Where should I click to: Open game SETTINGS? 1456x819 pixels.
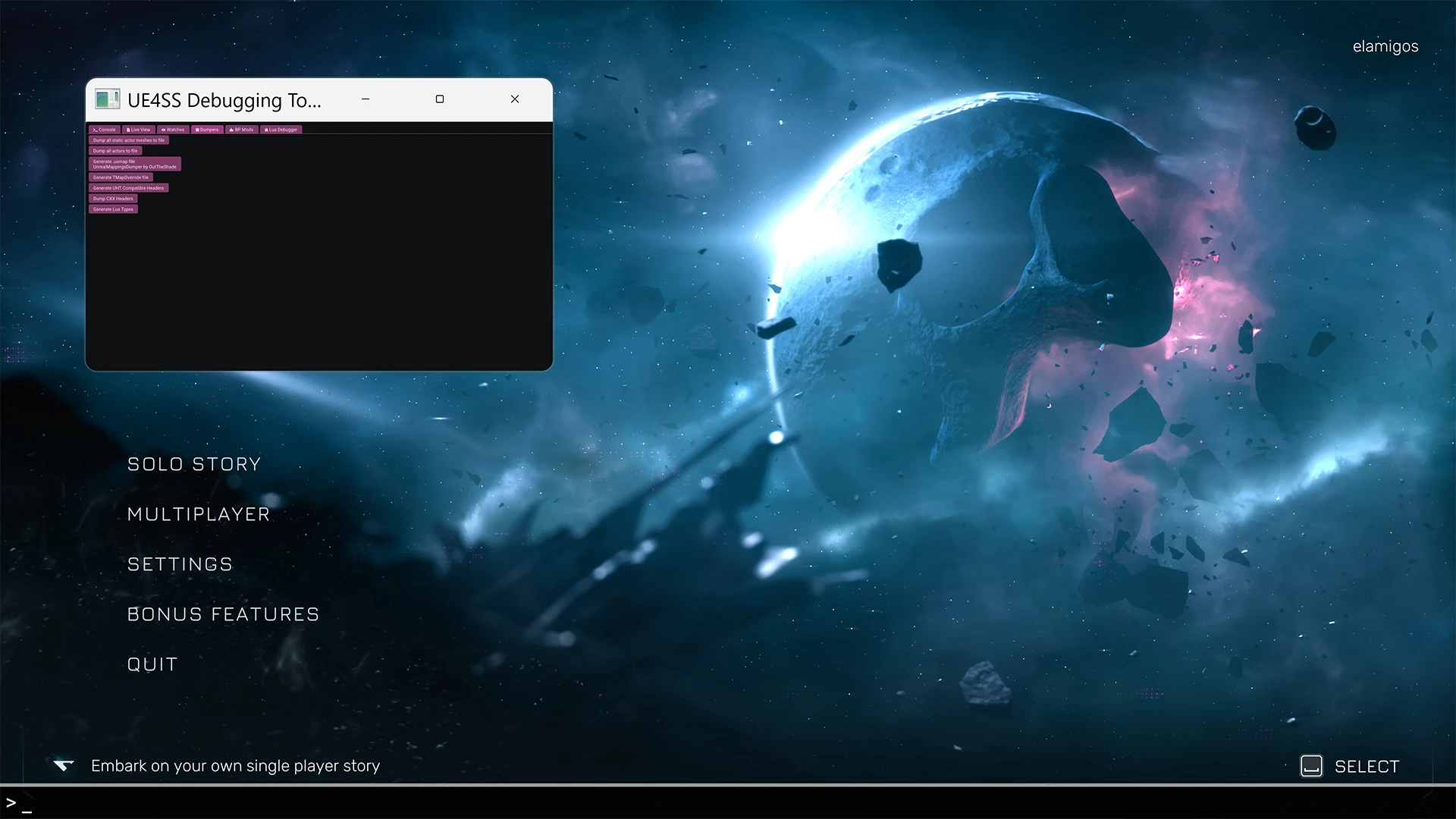(x=180, y=564)
